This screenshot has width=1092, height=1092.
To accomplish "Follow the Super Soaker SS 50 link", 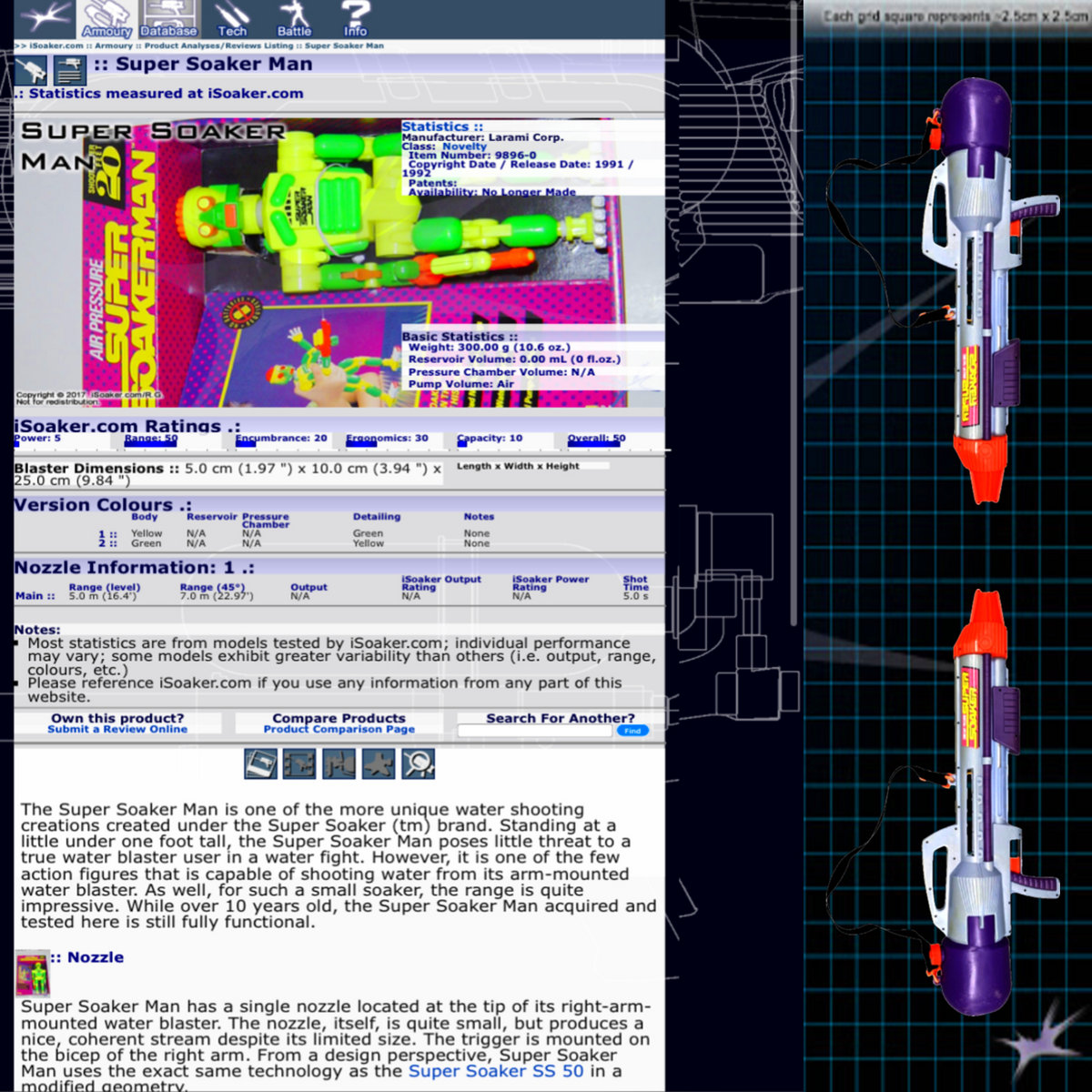I will 496,1071.
